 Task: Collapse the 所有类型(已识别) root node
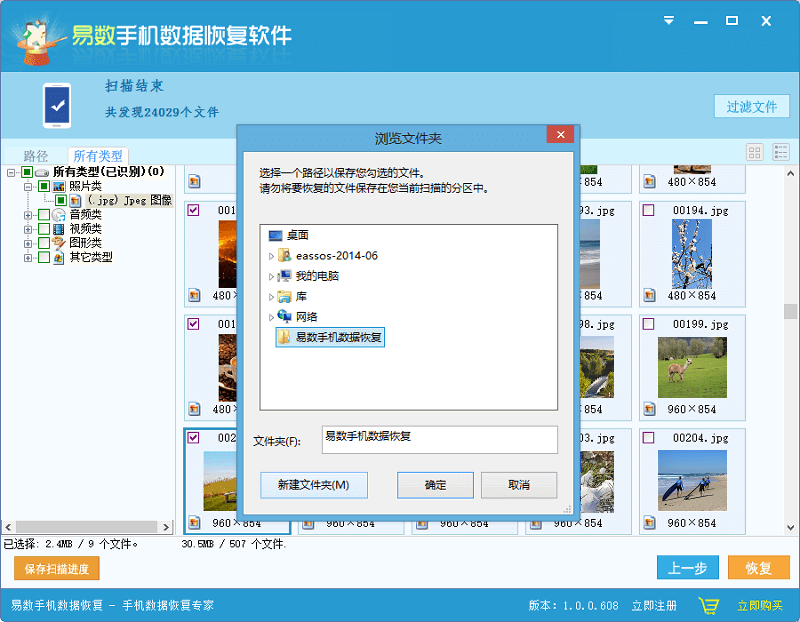coord(11,173)
